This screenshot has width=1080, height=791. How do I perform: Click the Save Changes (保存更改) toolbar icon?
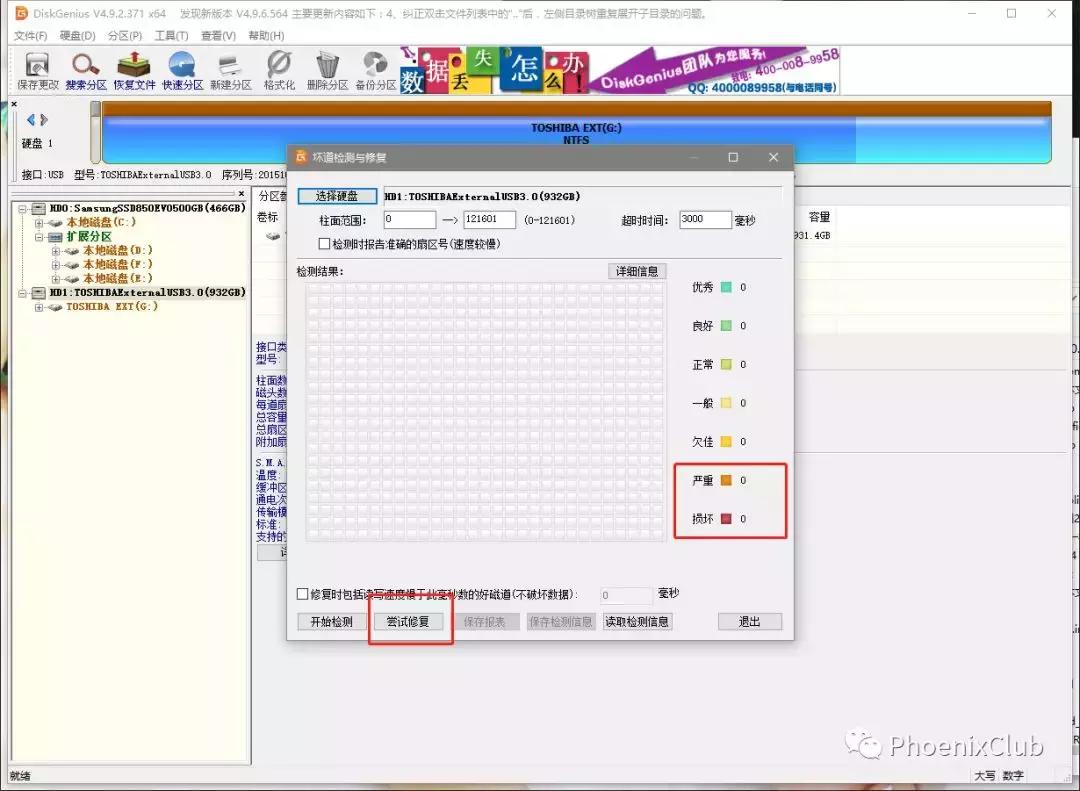click(37, 71)
